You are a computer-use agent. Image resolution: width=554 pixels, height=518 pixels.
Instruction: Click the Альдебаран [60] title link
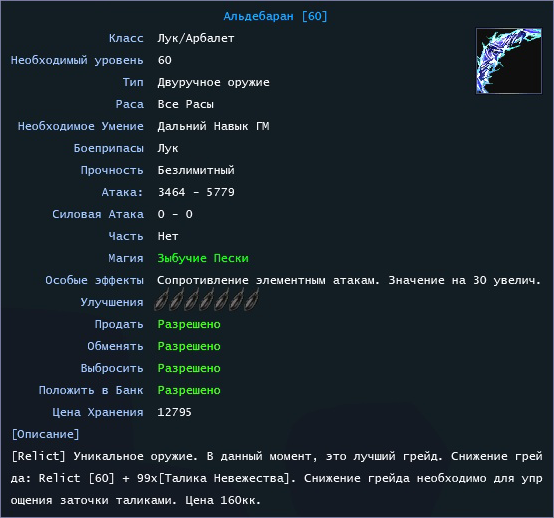tap(276, 16)
